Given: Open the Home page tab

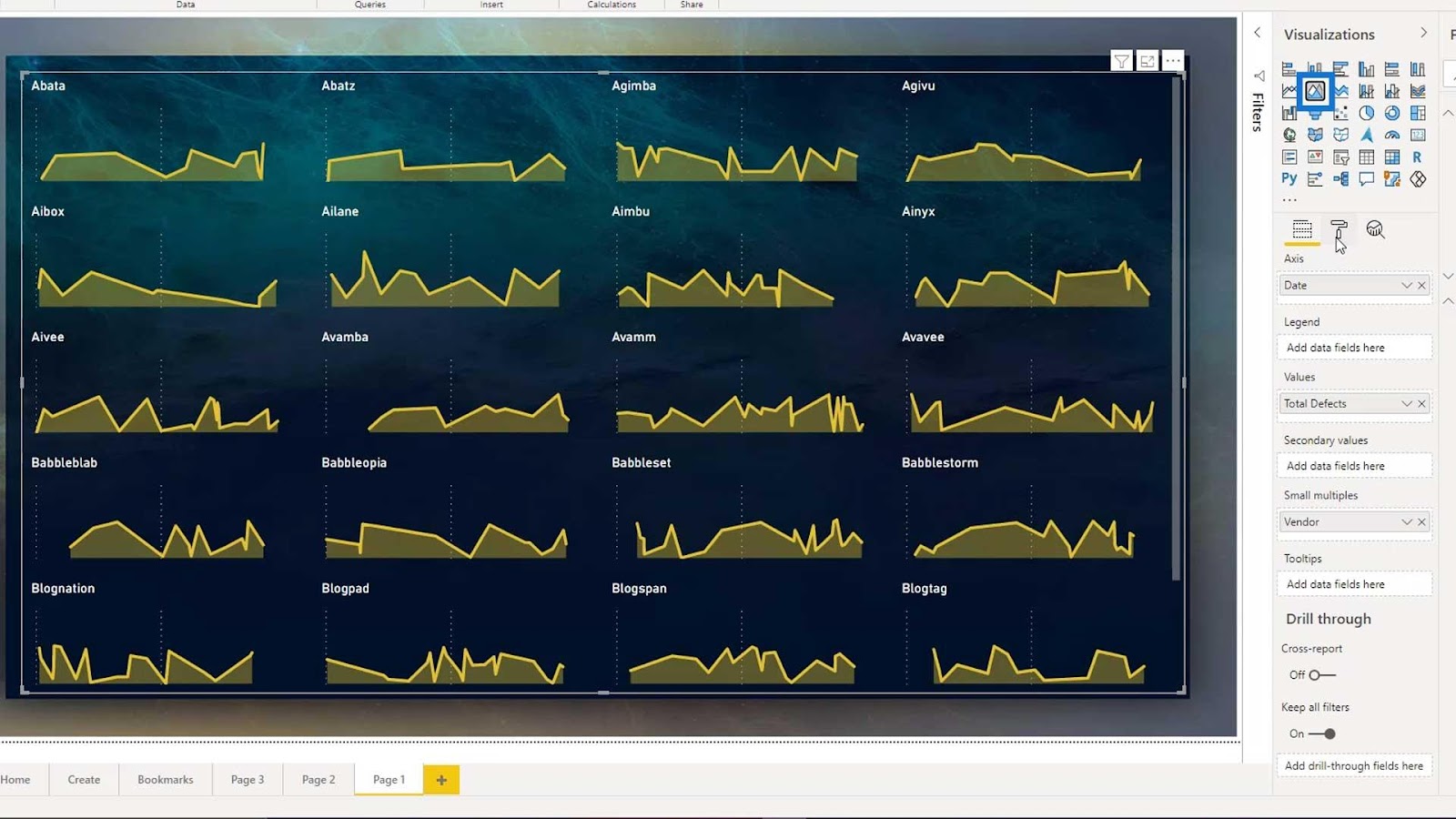Looking at the screenshot, I should pos(15,780).
